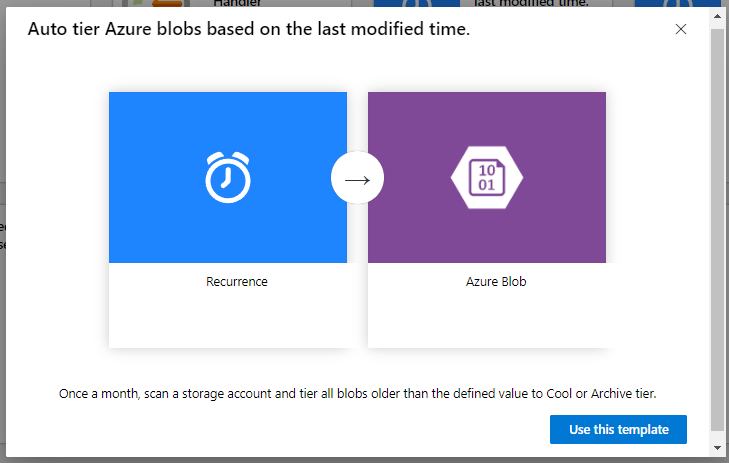Click the arrow circle between the tiles

click(x=357, y=178)
